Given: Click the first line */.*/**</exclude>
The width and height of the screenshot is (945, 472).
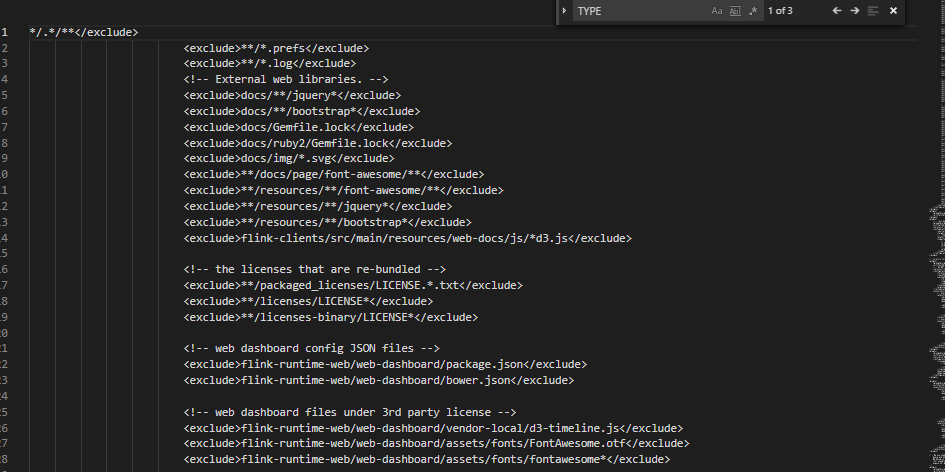Looking at the screenshot, I should [x=84, y=33].
